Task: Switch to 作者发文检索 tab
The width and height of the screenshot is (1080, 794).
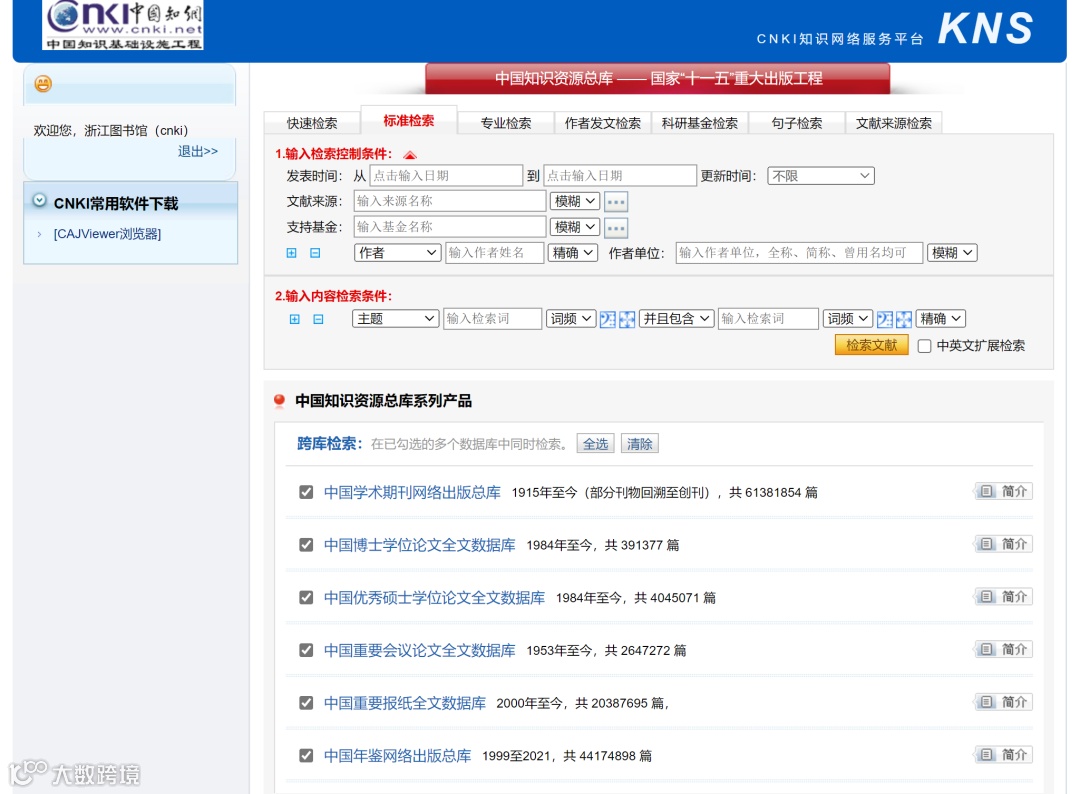Action: [x=603, y=123]
